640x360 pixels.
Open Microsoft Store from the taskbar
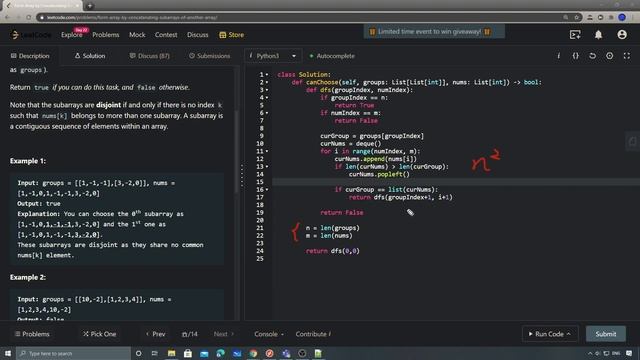[x=188, y=353]
